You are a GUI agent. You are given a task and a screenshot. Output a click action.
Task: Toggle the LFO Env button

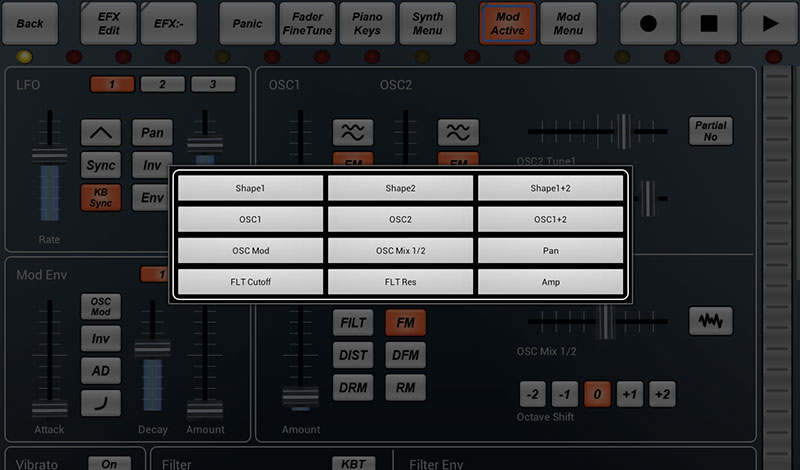point(152,197)
